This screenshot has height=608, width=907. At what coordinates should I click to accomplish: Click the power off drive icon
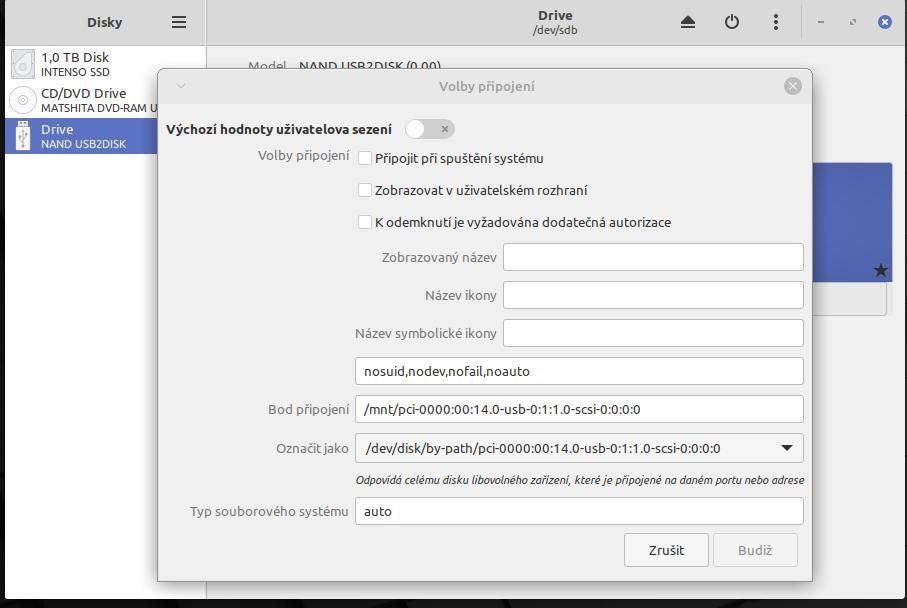coord(732,22)
